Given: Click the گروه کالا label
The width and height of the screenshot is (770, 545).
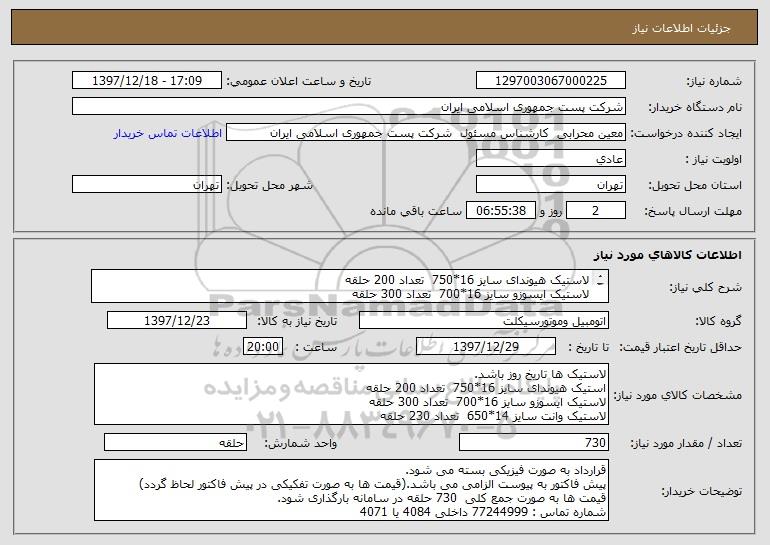Looking at the screenshot, I should click(719, 322).
